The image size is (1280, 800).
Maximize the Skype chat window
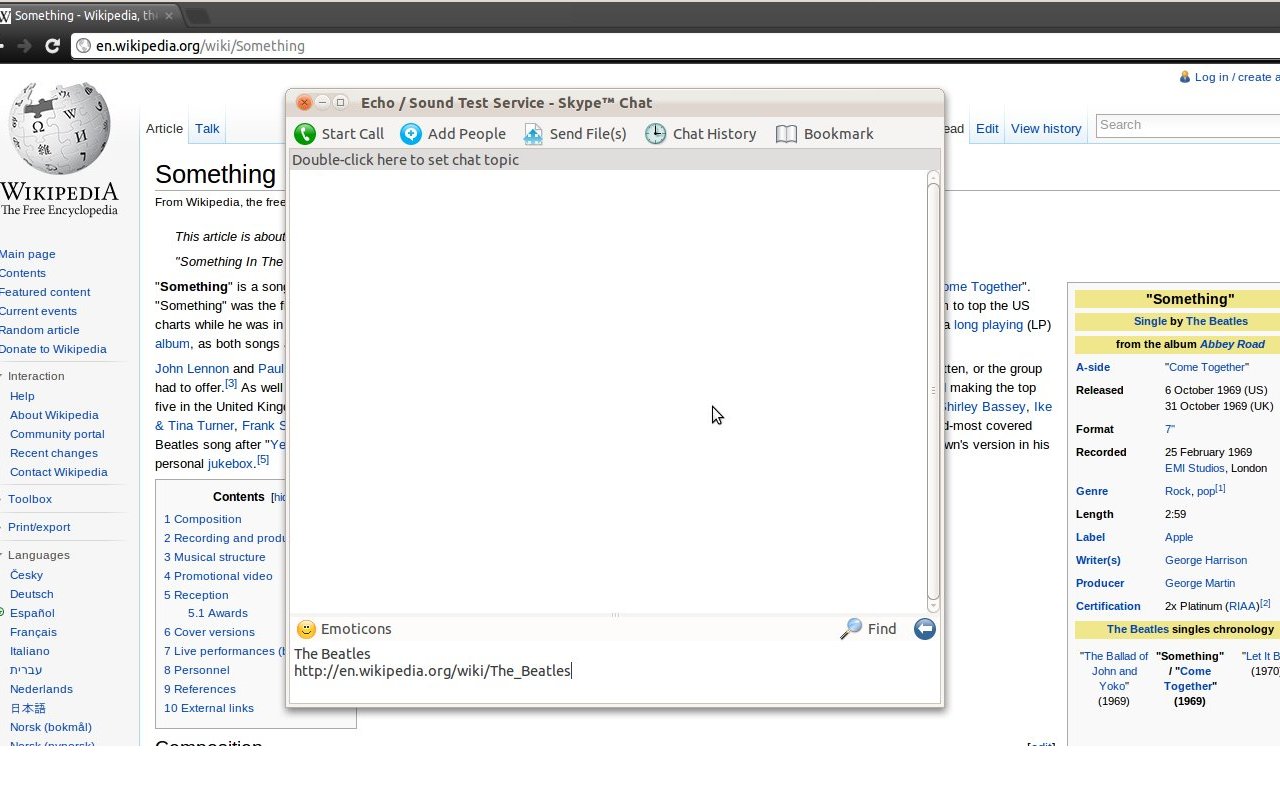(x=340, y=103)
